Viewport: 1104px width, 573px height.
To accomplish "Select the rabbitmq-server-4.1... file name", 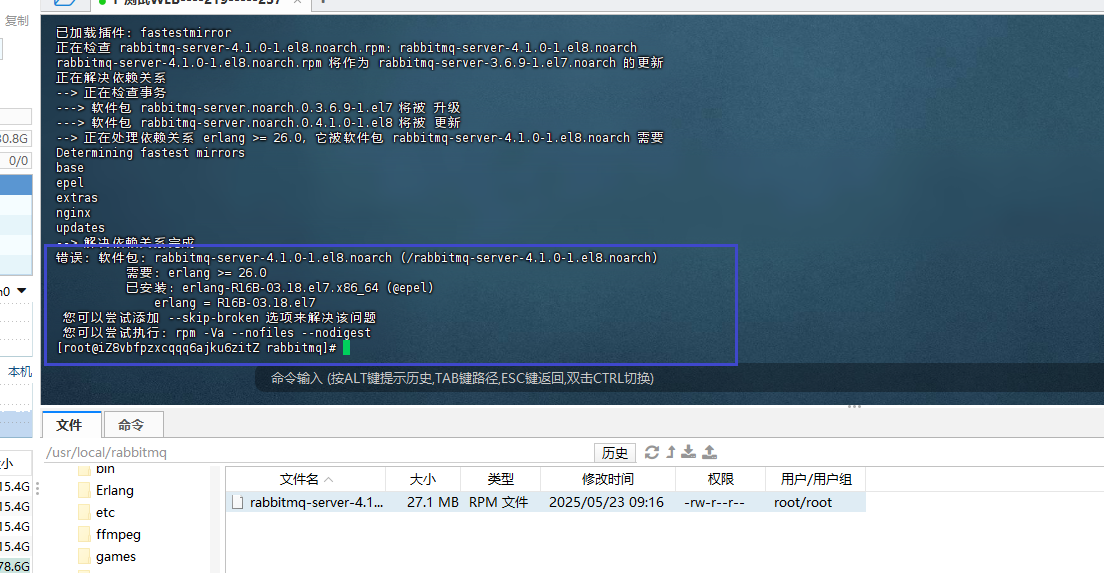I will pyautogui.click(x=316, y=503).
